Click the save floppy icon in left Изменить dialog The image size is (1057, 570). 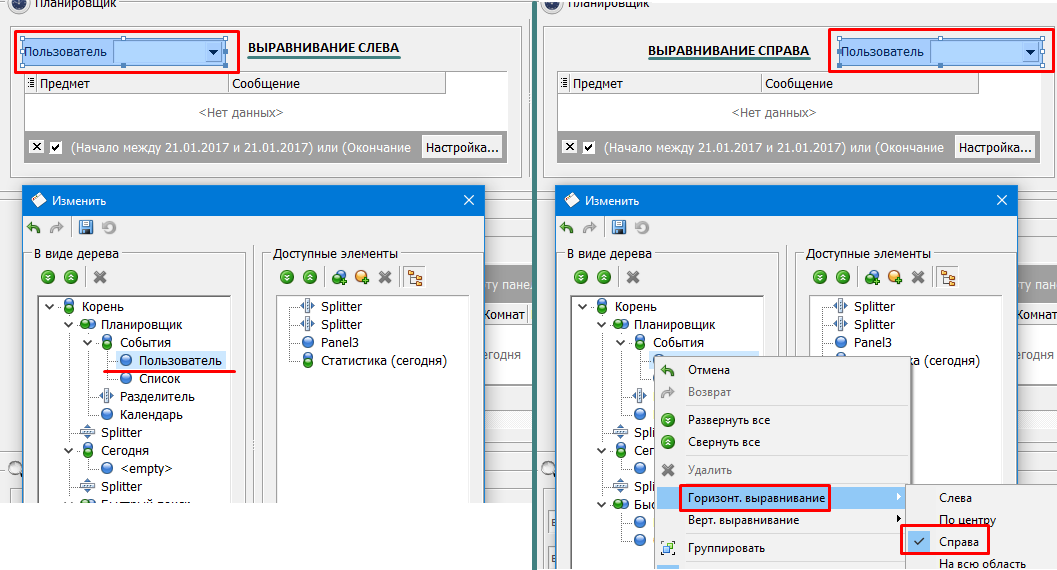[86, 228]
